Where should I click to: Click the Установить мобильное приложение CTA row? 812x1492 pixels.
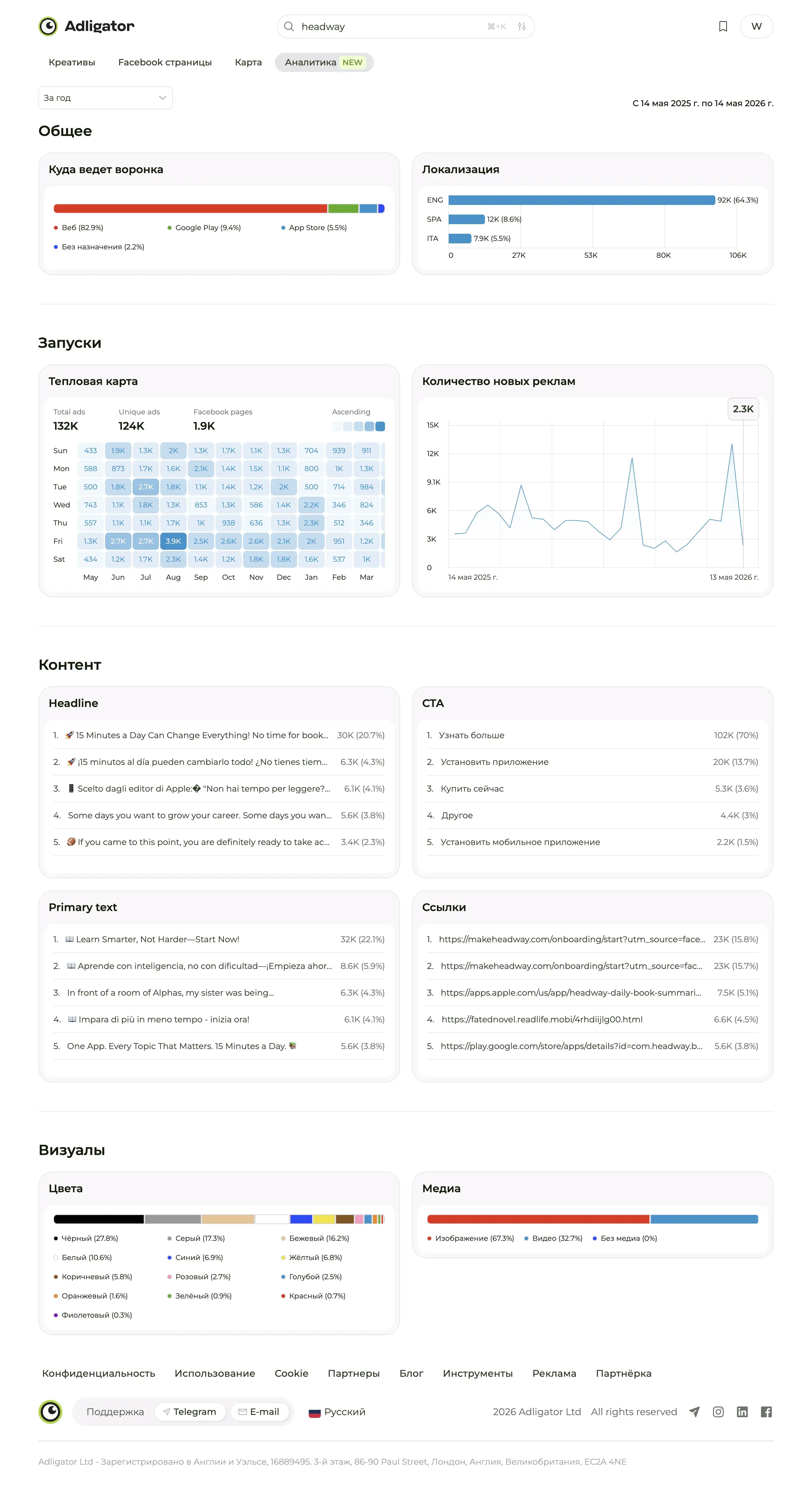click(592, 841)
